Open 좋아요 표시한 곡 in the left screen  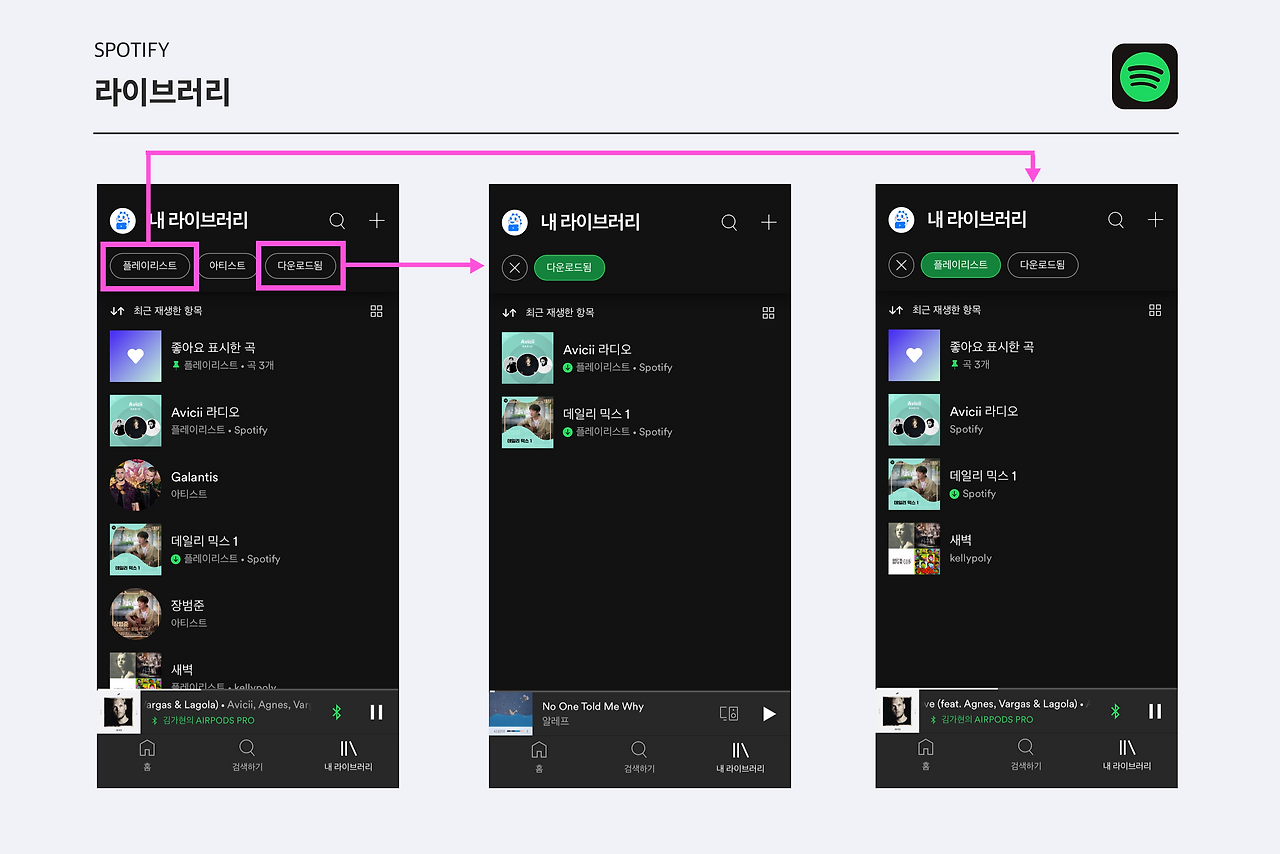tap(248, 356)
